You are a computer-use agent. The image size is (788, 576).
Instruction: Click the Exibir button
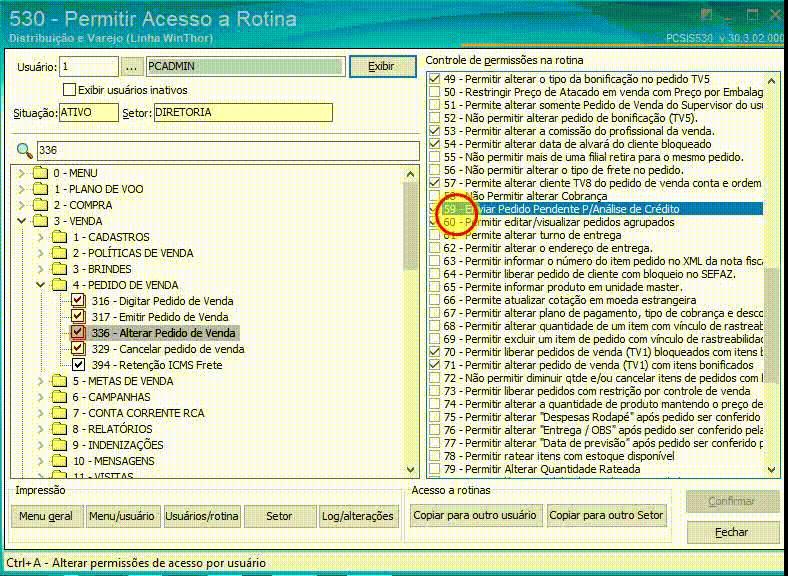(x=382, y=66)
